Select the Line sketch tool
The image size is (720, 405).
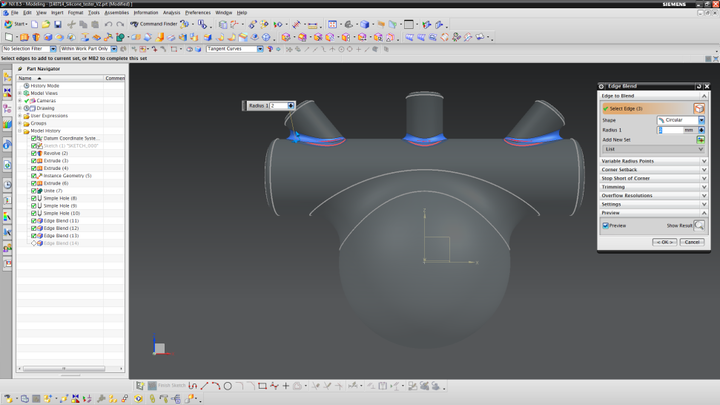pyautogui.click(x=204, y=386)
